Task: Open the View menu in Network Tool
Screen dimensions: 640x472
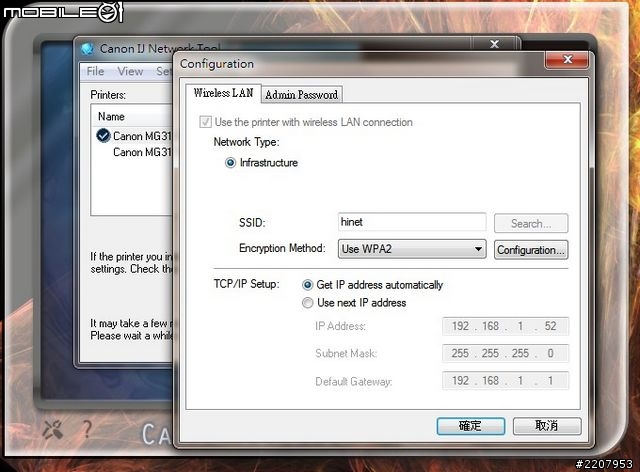Action: click(x=130, y=71)
